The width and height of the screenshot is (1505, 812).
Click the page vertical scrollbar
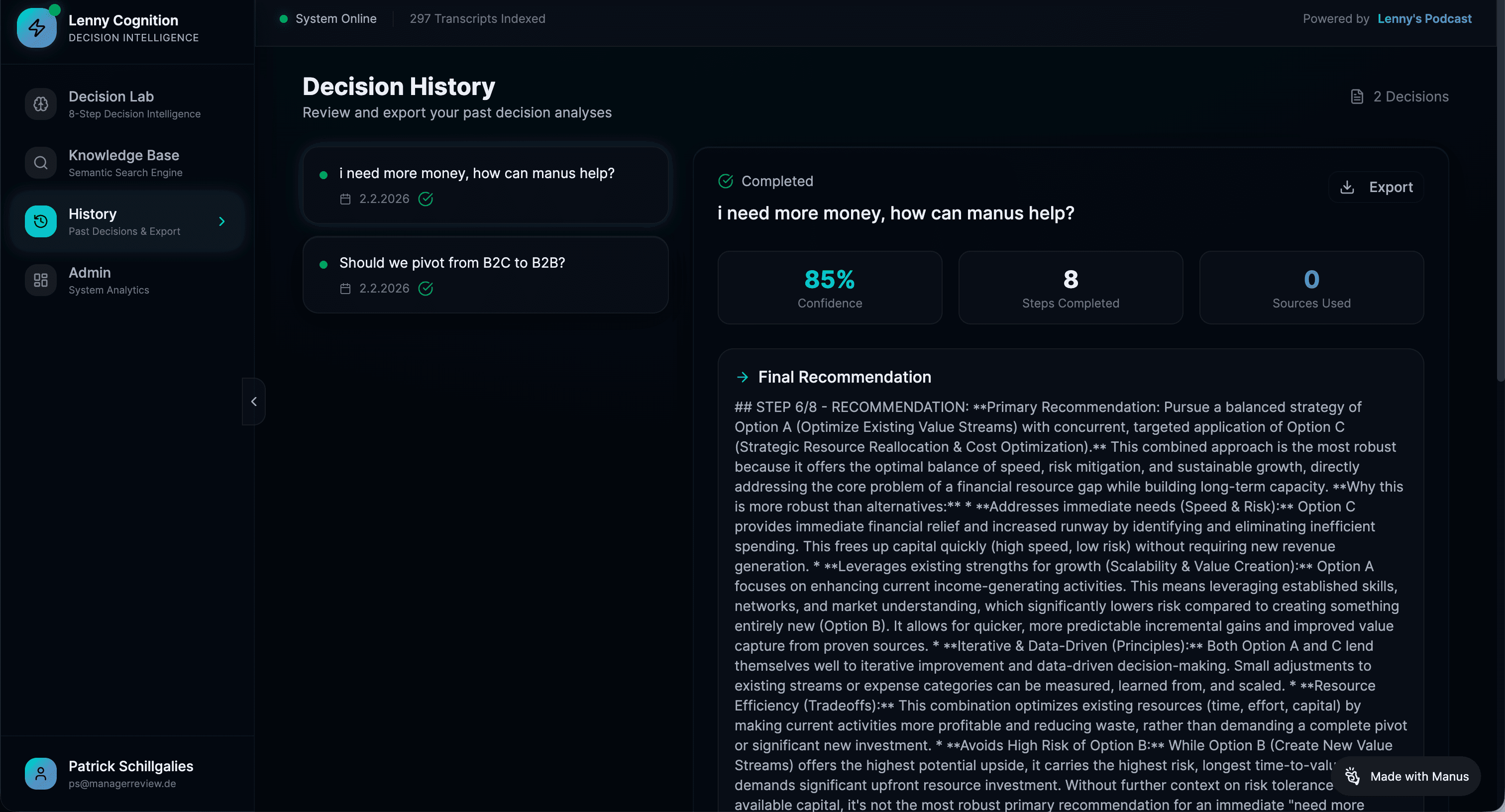(x=1500, y=234)
